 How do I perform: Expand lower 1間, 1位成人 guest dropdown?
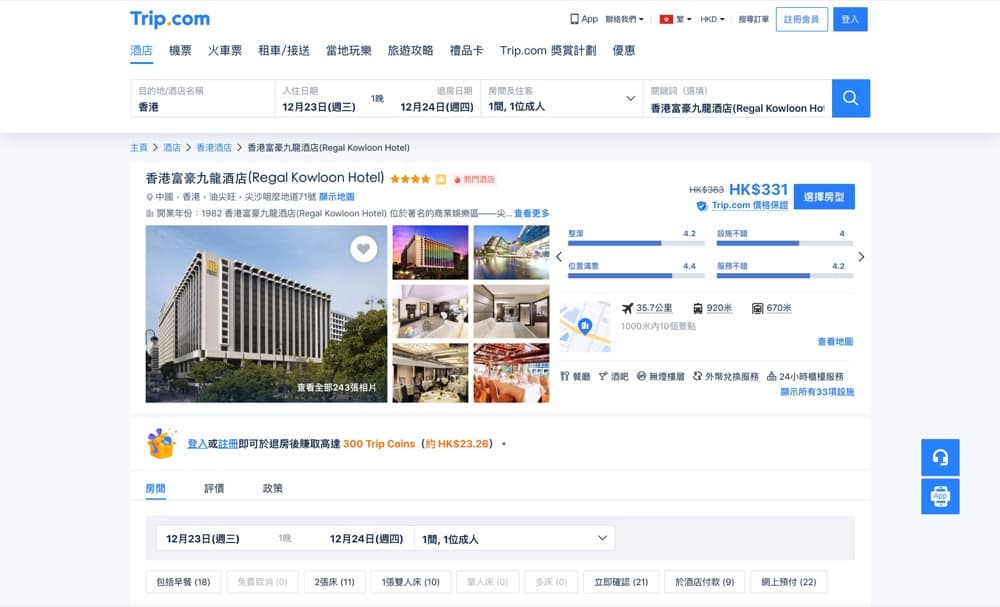pyautogui.click(x=514, y=539)
